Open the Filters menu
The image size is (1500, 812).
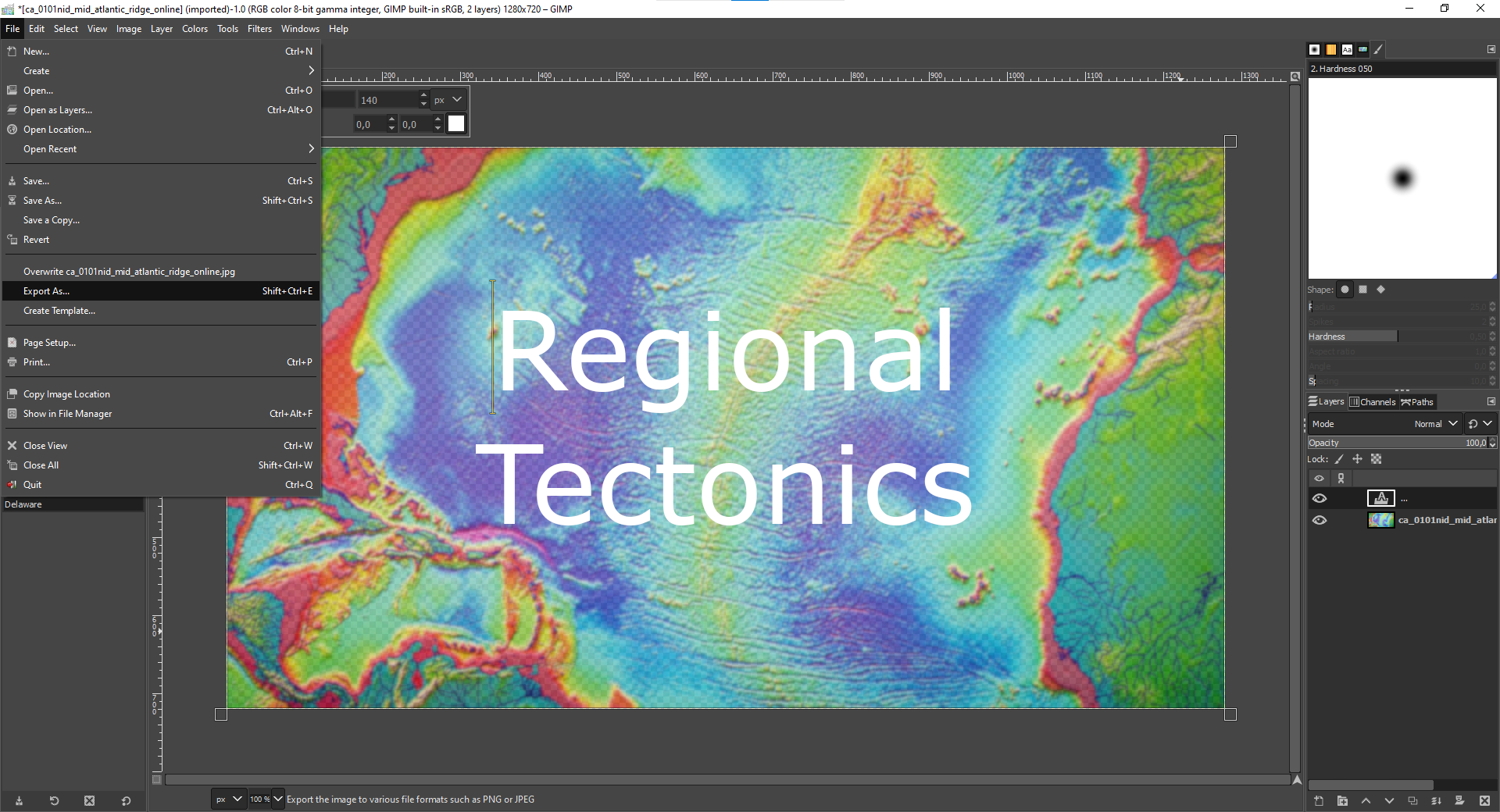[x=259, y=29]
